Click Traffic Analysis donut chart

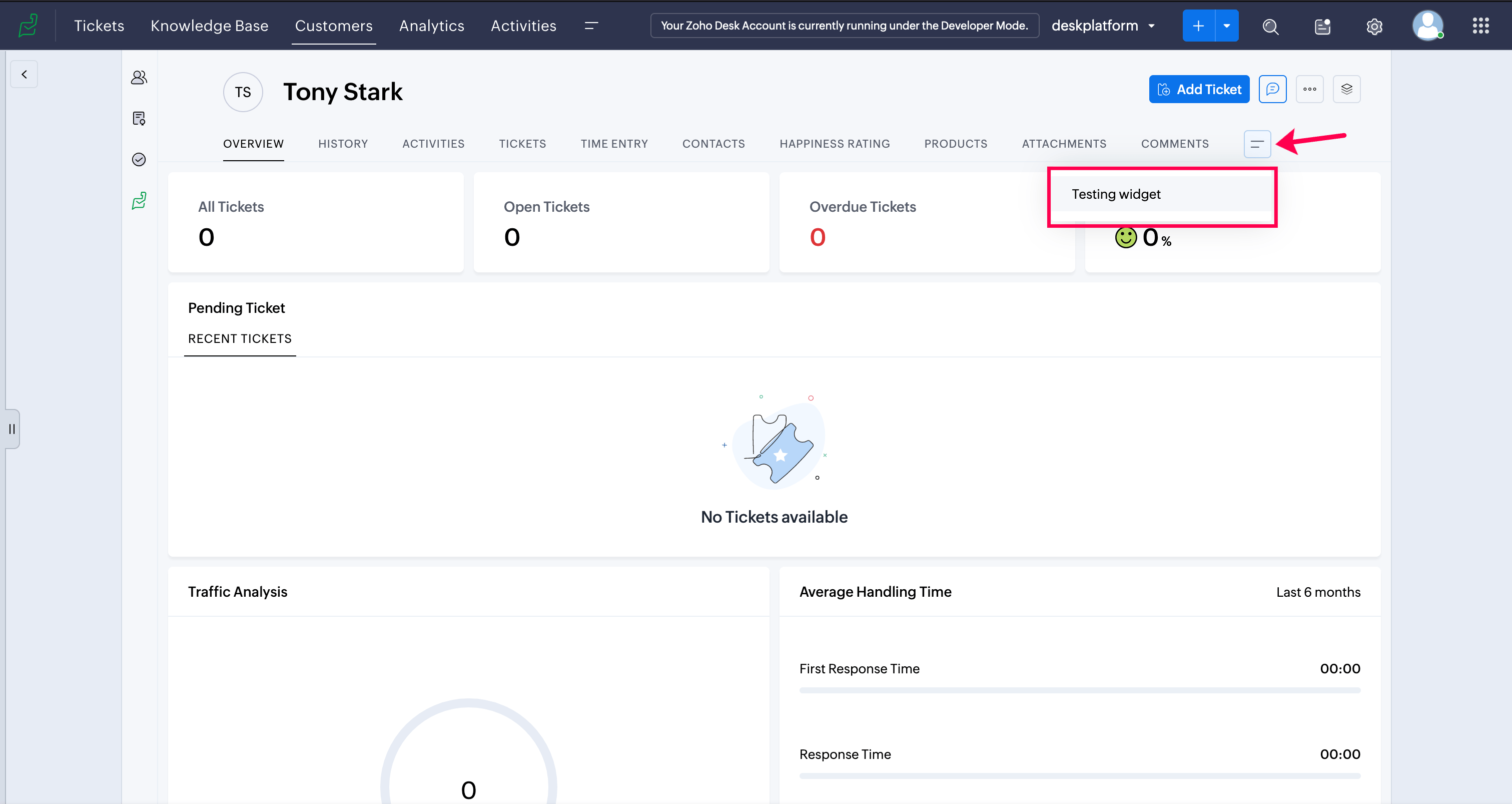[x=468, y=752]
